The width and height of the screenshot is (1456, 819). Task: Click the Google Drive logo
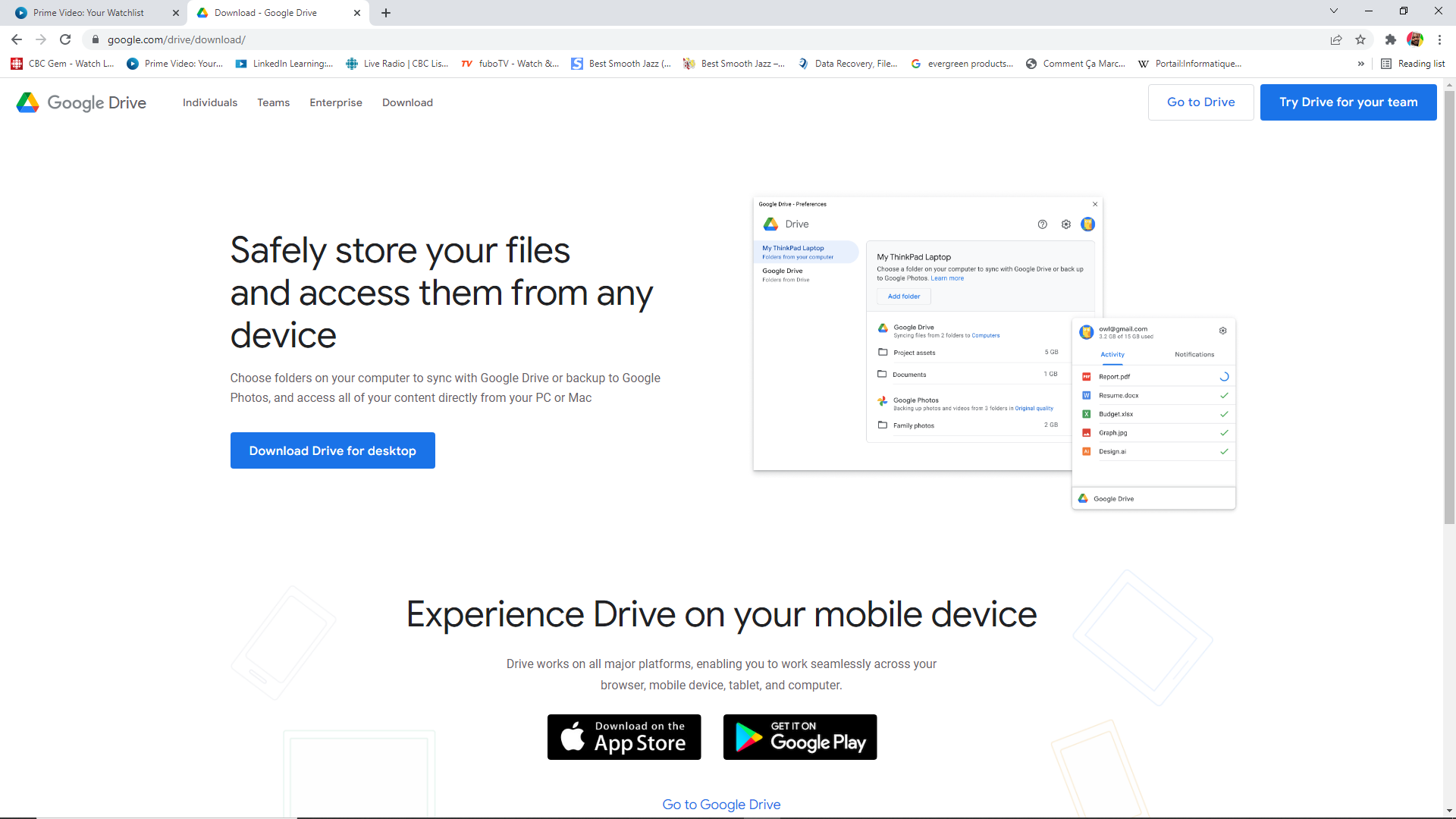coord(81,102)
